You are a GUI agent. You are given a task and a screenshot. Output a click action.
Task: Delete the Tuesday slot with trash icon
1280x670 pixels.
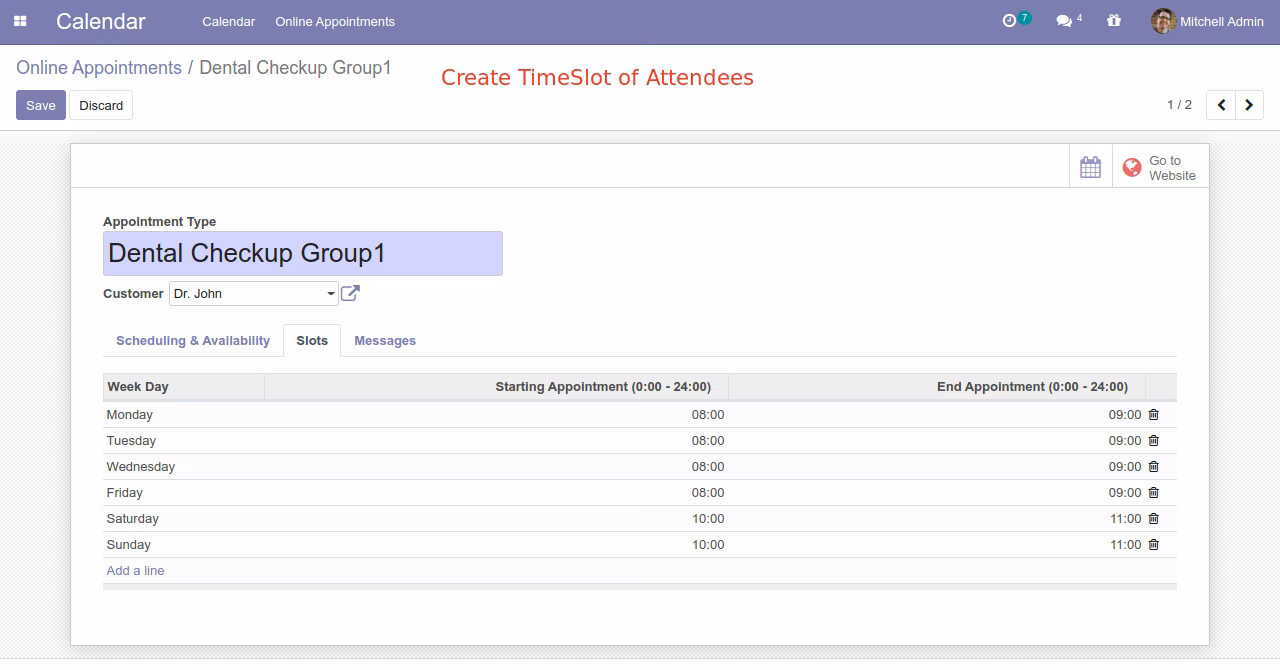click(1154, 440)
